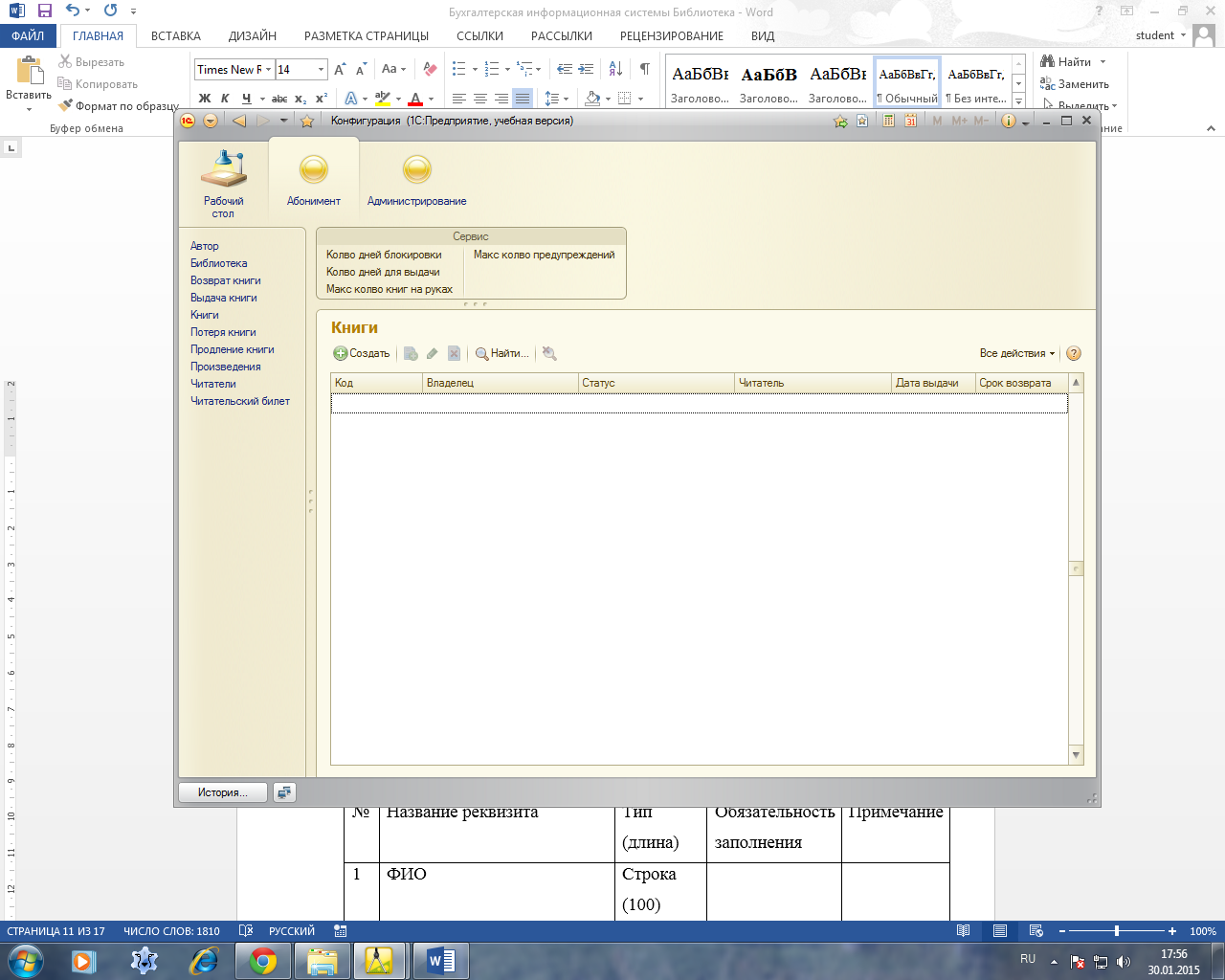Click the Книги list vertical scrollbar down arrow
Screen dimensions: 1225x980
(1076, 755)
